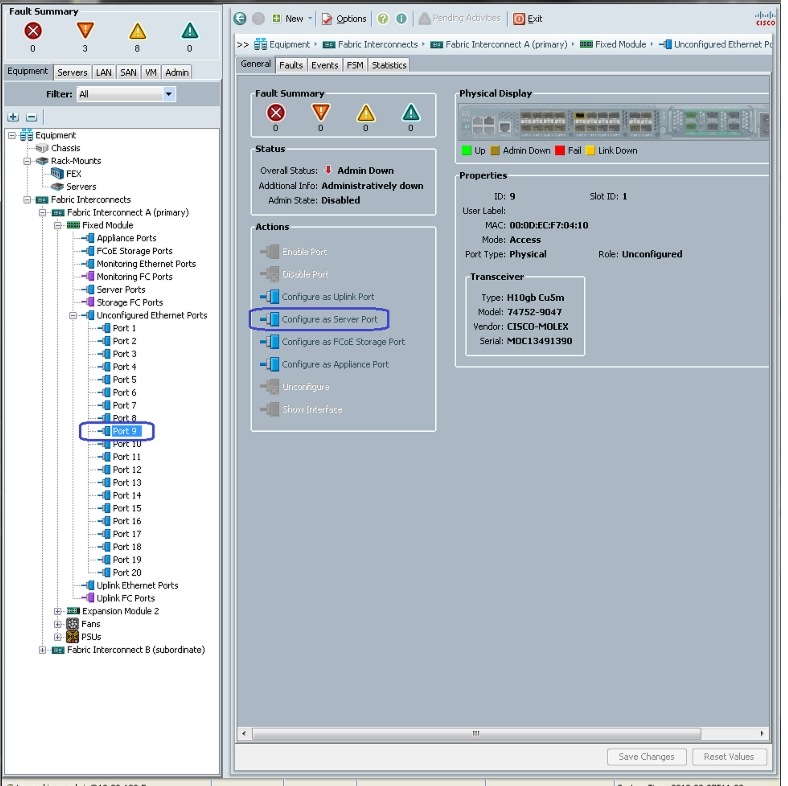Collapse the Fabric Interconnects node

[28, 200]
